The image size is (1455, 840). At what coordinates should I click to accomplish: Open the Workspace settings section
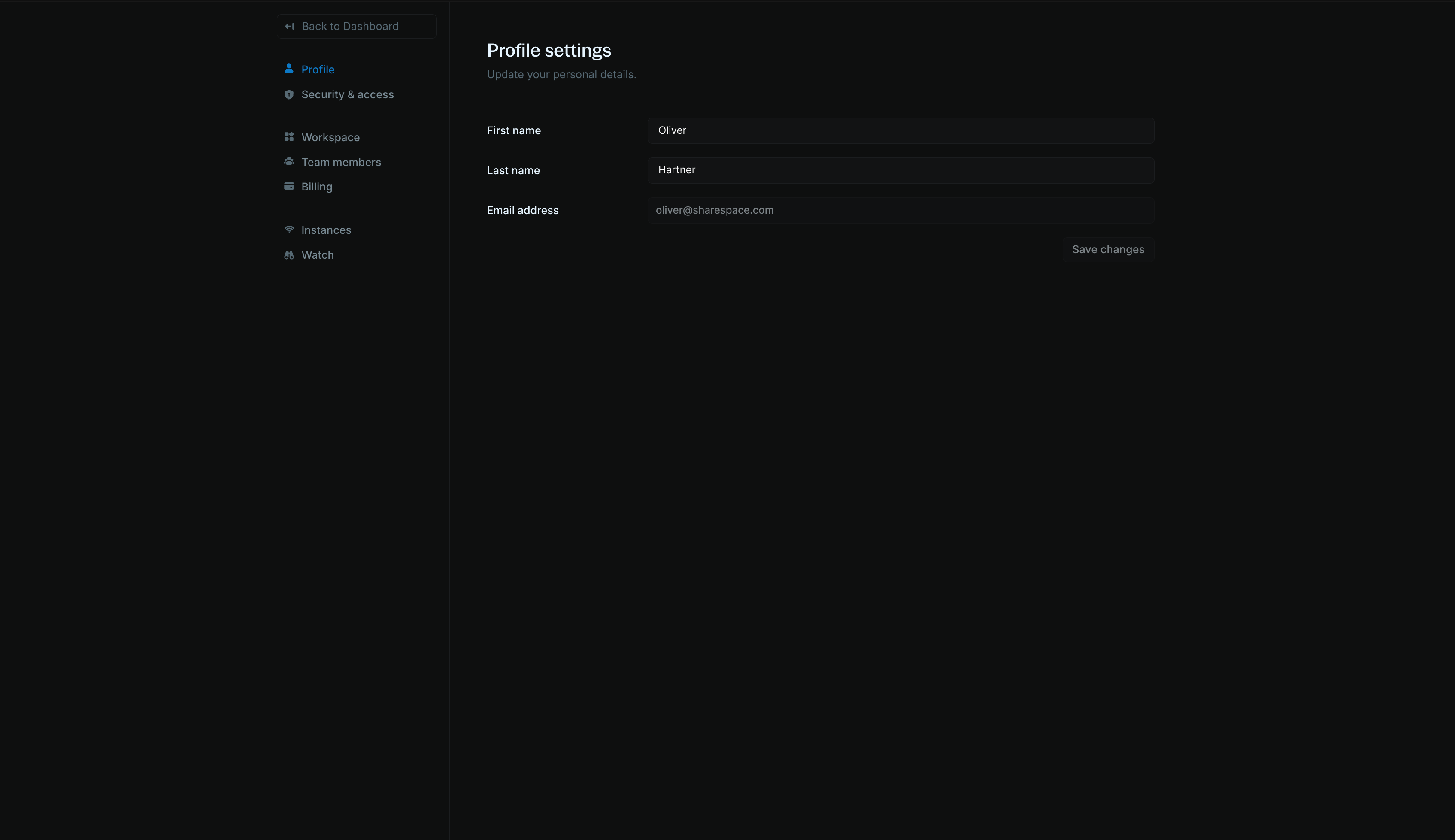click(x=330, y=137)
